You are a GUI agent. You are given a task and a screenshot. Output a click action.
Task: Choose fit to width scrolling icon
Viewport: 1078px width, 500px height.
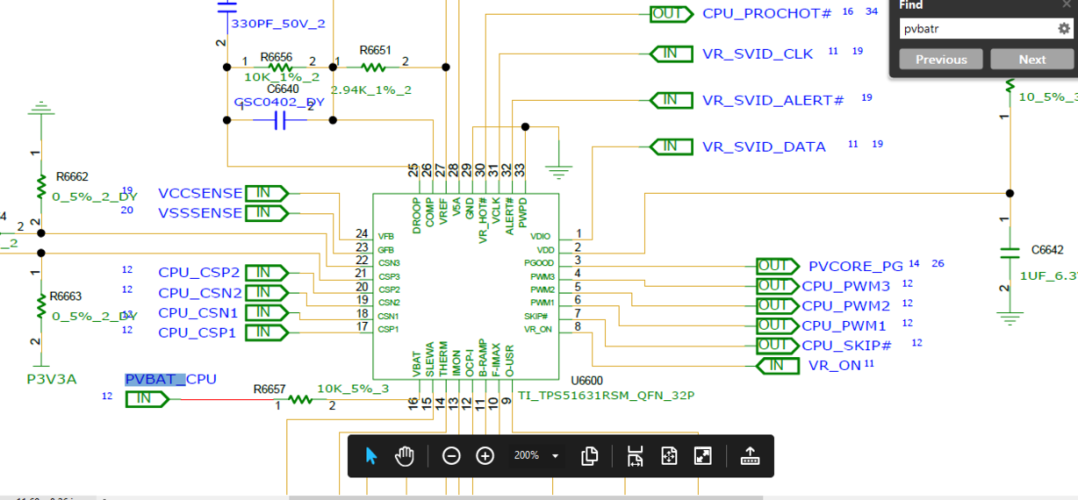pyautogui.click(x=635, y=455)
